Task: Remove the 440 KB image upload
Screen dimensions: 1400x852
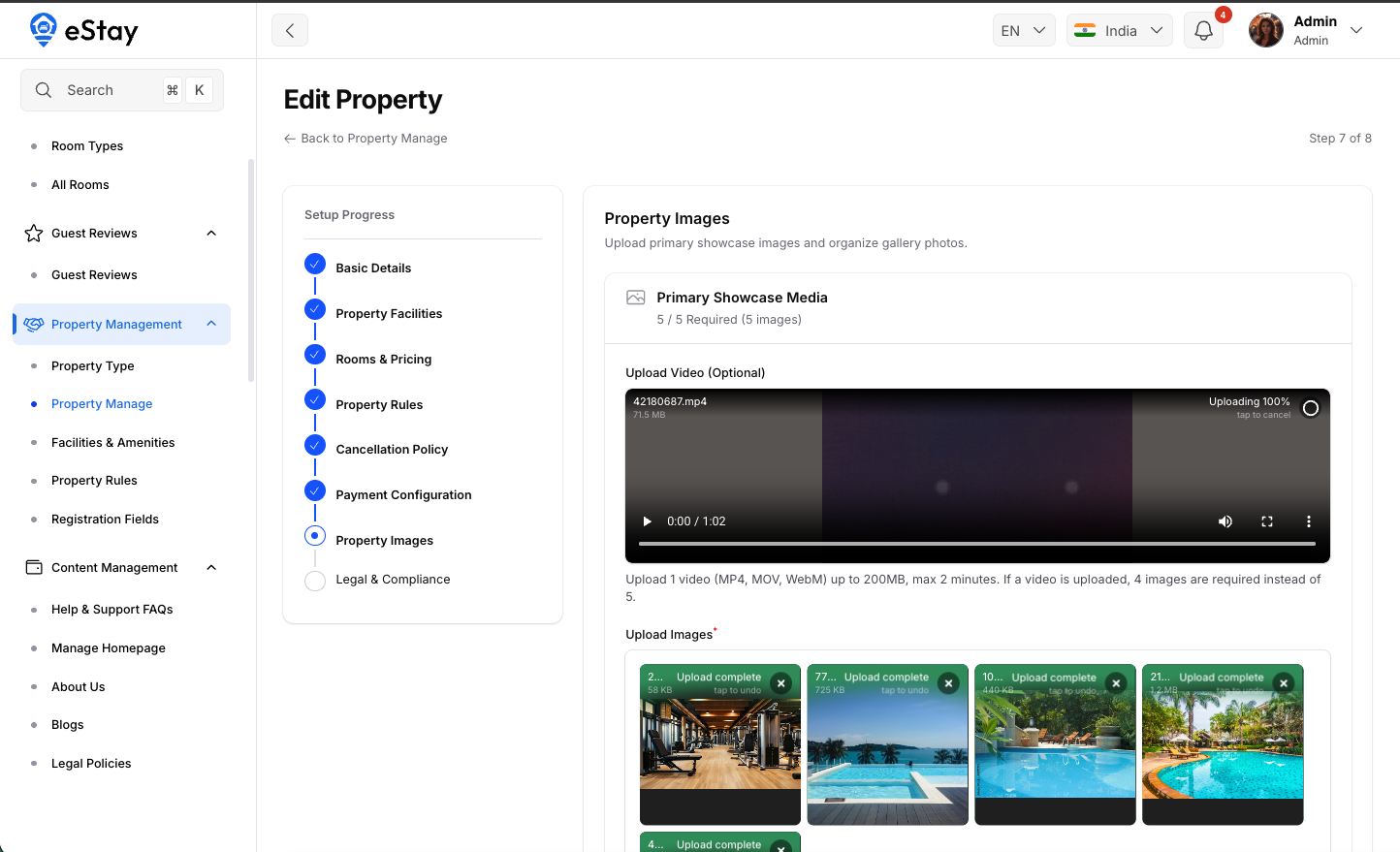Action: [x=1117, y=683]
